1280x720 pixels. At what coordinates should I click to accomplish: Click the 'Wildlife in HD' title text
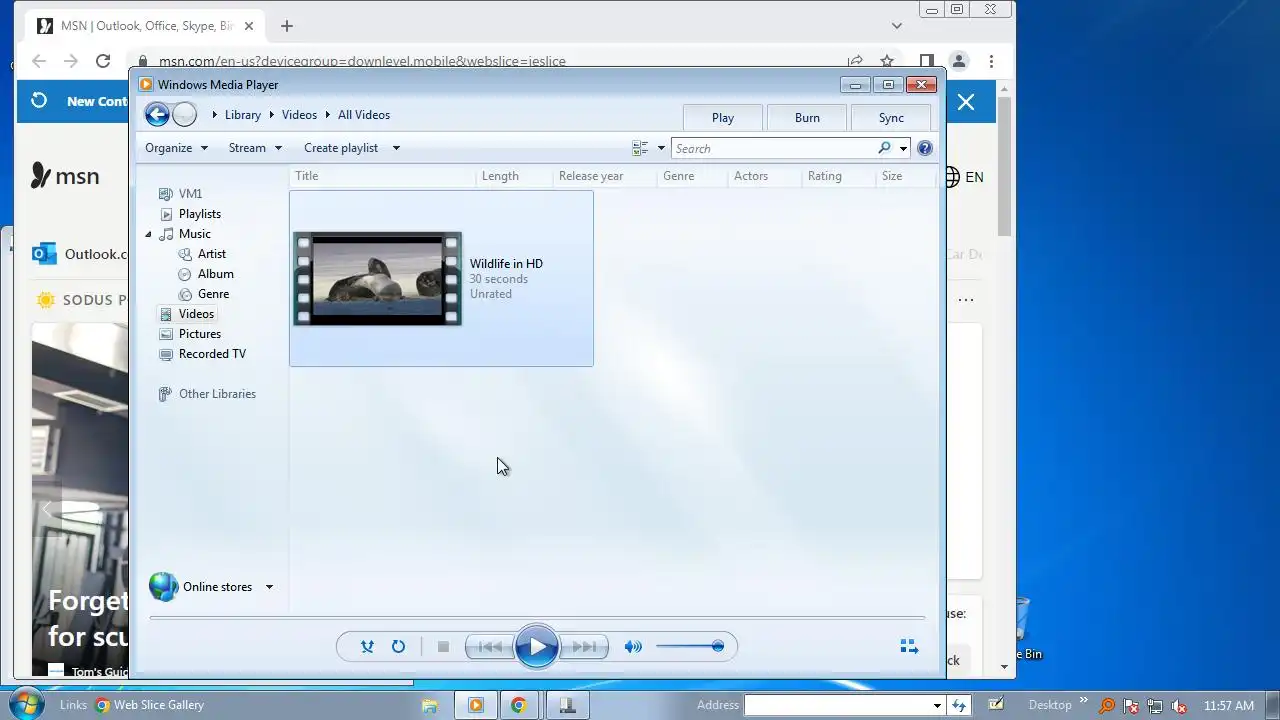click(x=506, y=264)
